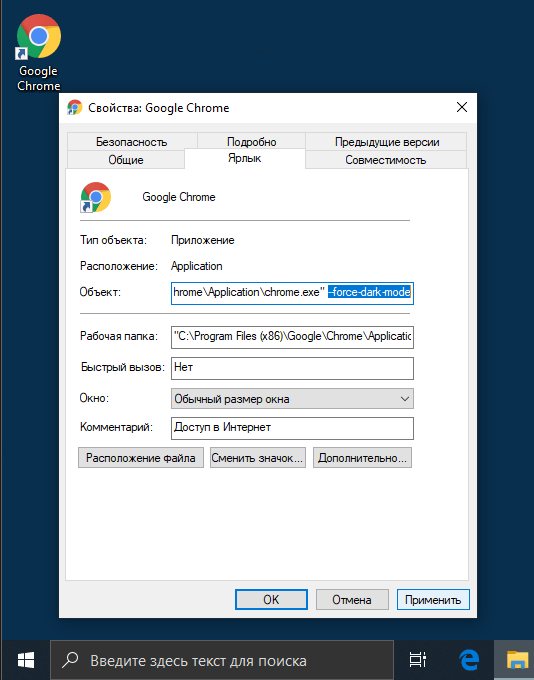Open File Explorer from the taskbar

point(517,660)
